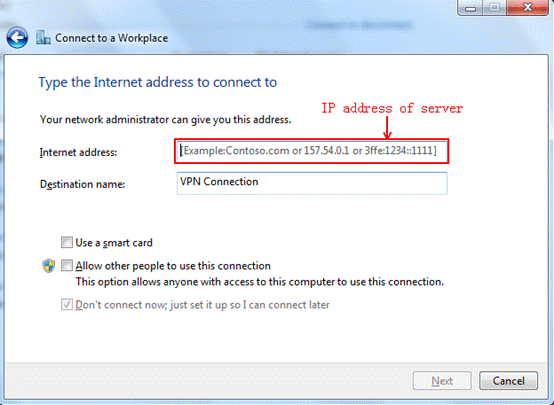
Task: Click the Destination name label
Action: 82,184
